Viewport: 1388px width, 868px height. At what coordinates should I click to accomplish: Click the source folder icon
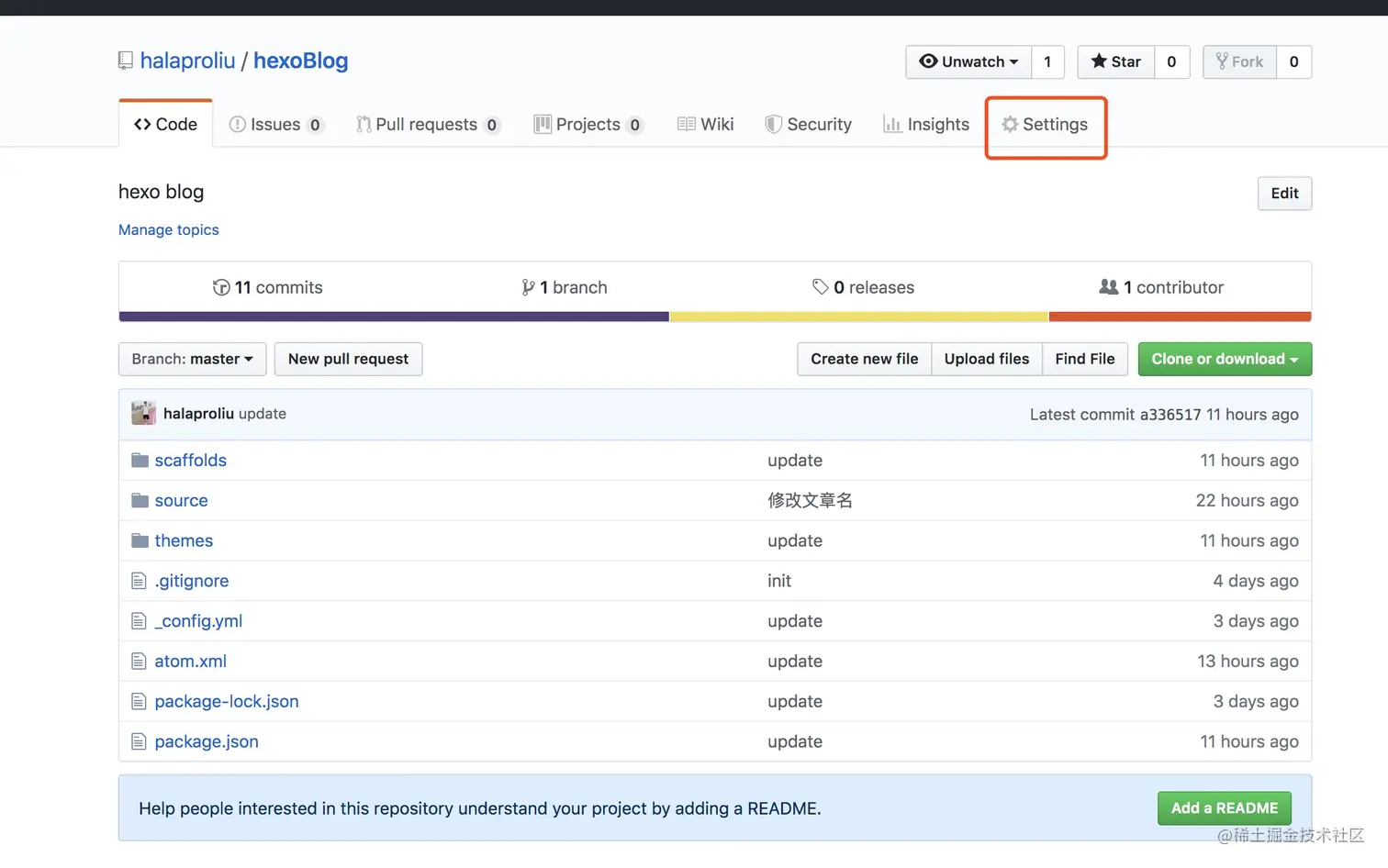(x=140, y=500)
